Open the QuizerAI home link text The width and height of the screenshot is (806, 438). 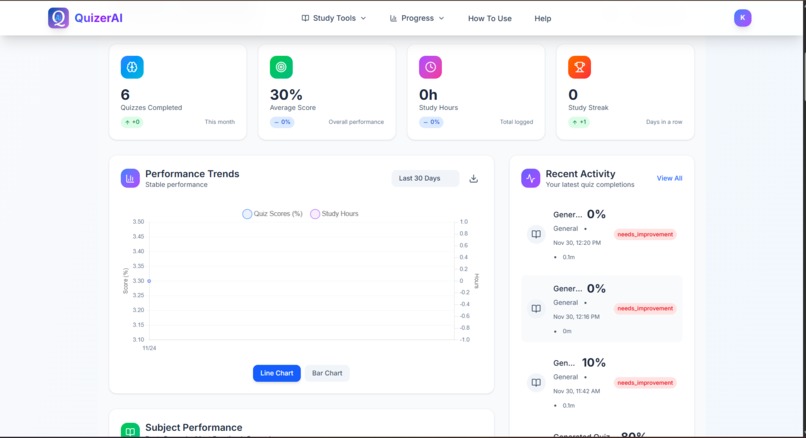point(98,18)
